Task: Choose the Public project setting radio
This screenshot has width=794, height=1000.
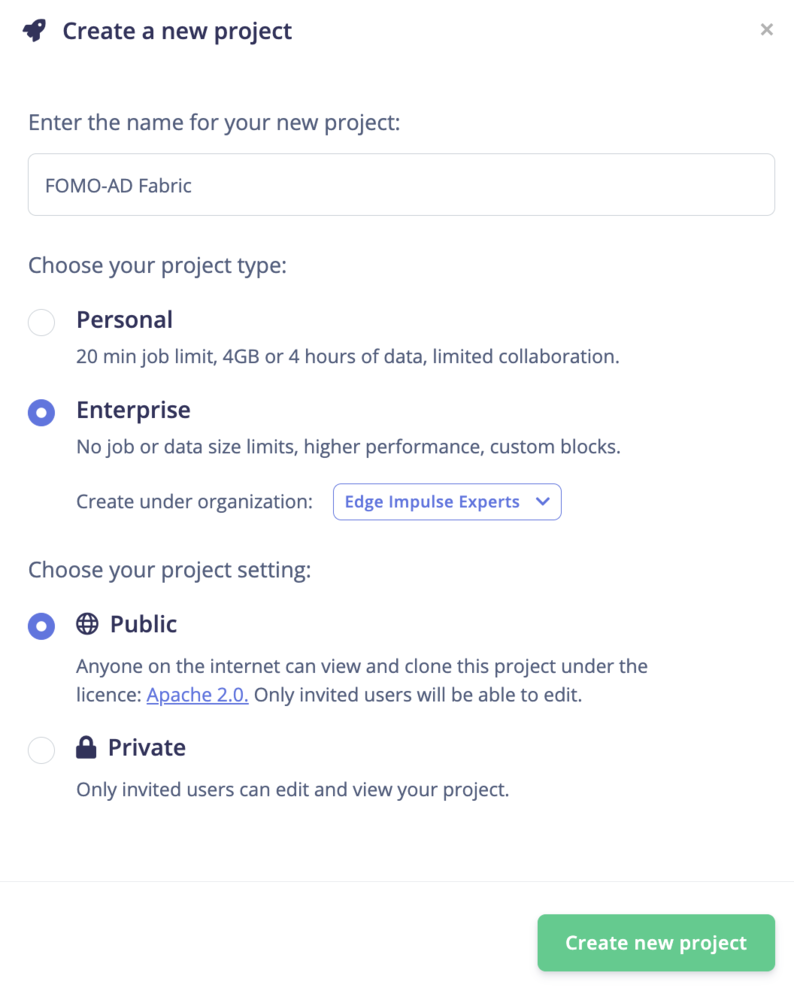Action: (41, 626)
